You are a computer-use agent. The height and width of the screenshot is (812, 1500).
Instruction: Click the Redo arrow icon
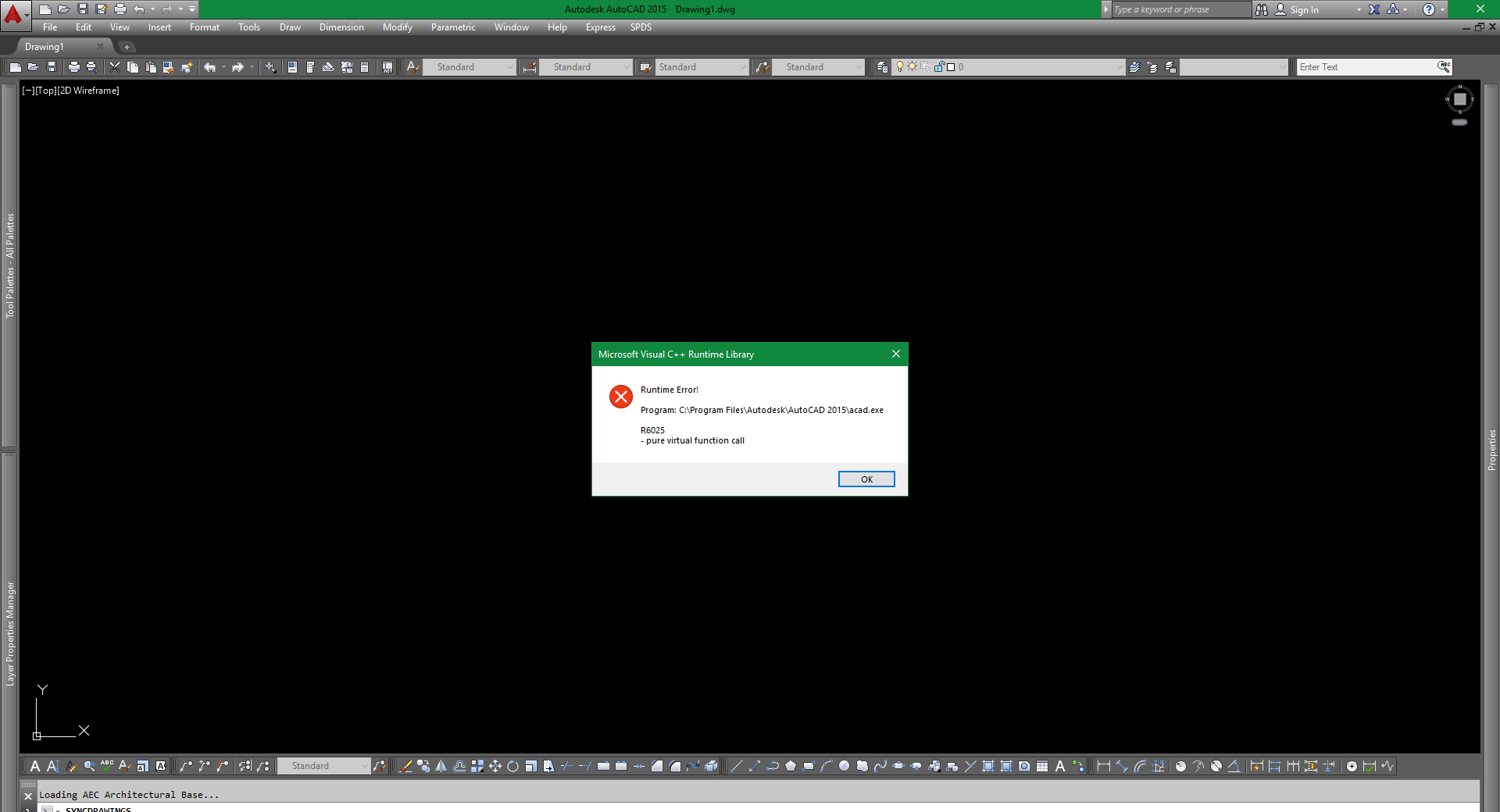(238, 67)
